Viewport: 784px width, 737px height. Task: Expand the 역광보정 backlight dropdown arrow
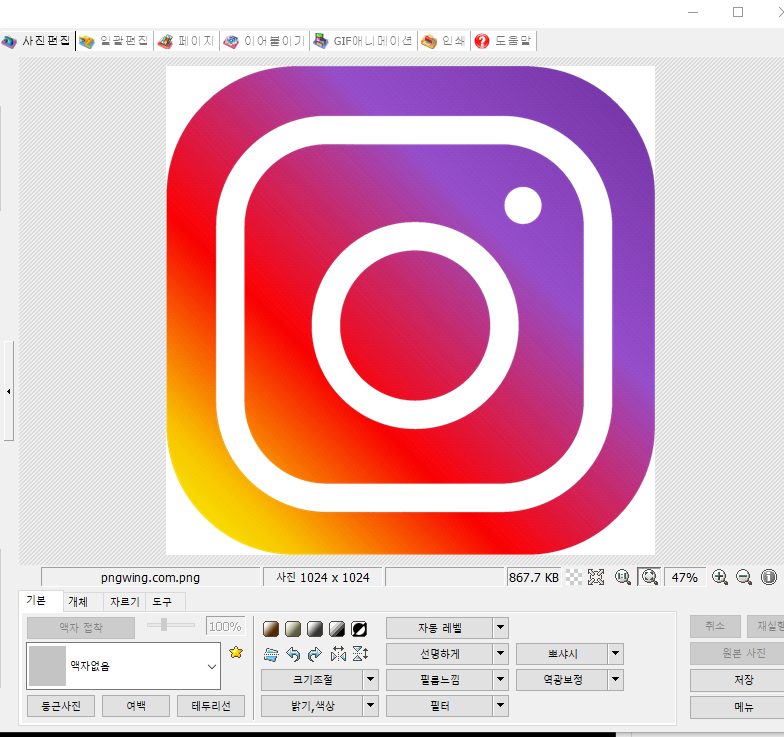(616, 680)
